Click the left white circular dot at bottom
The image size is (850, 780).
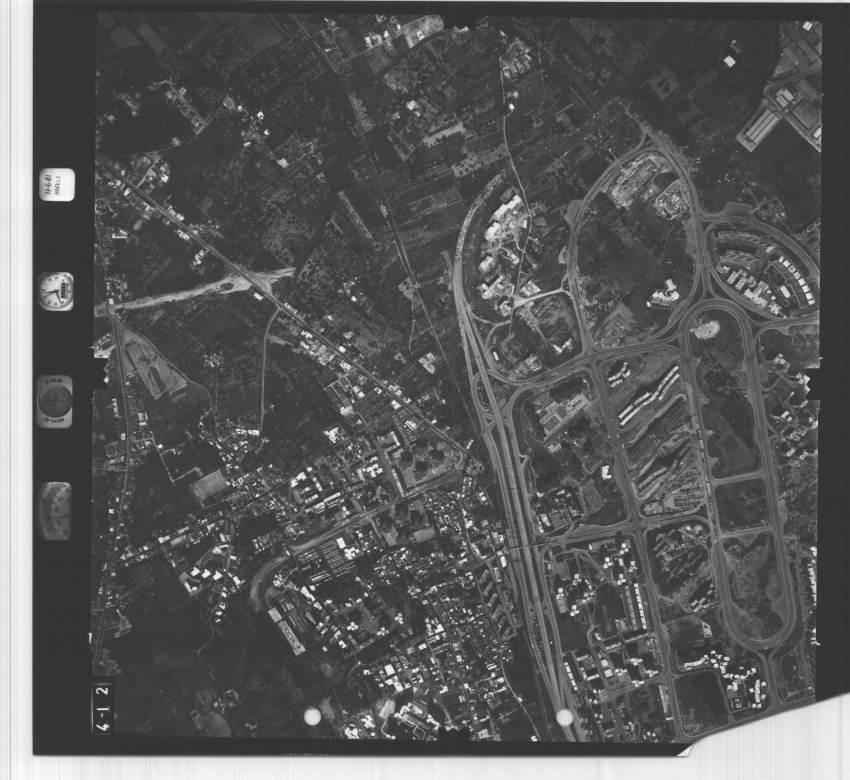click(312, 716)
